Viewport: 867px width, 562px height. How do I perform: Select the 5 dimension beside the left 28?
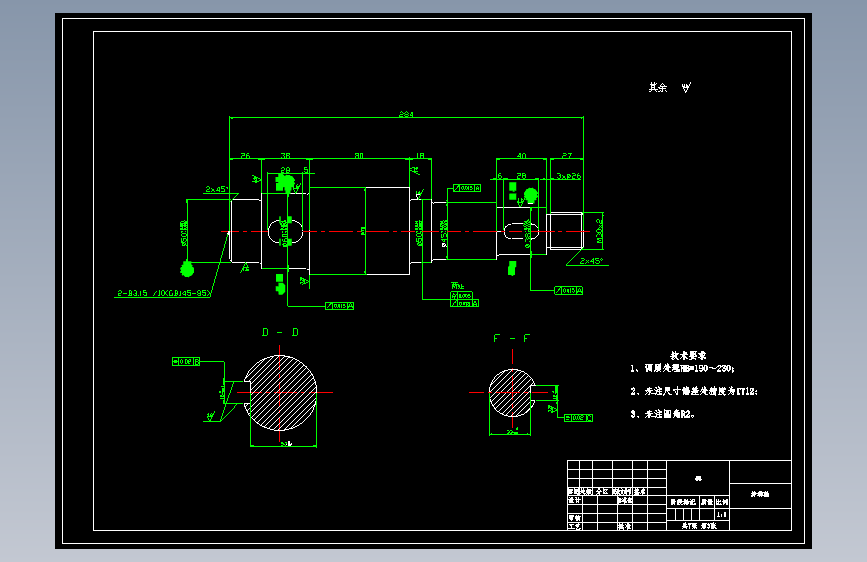[306, 170]
